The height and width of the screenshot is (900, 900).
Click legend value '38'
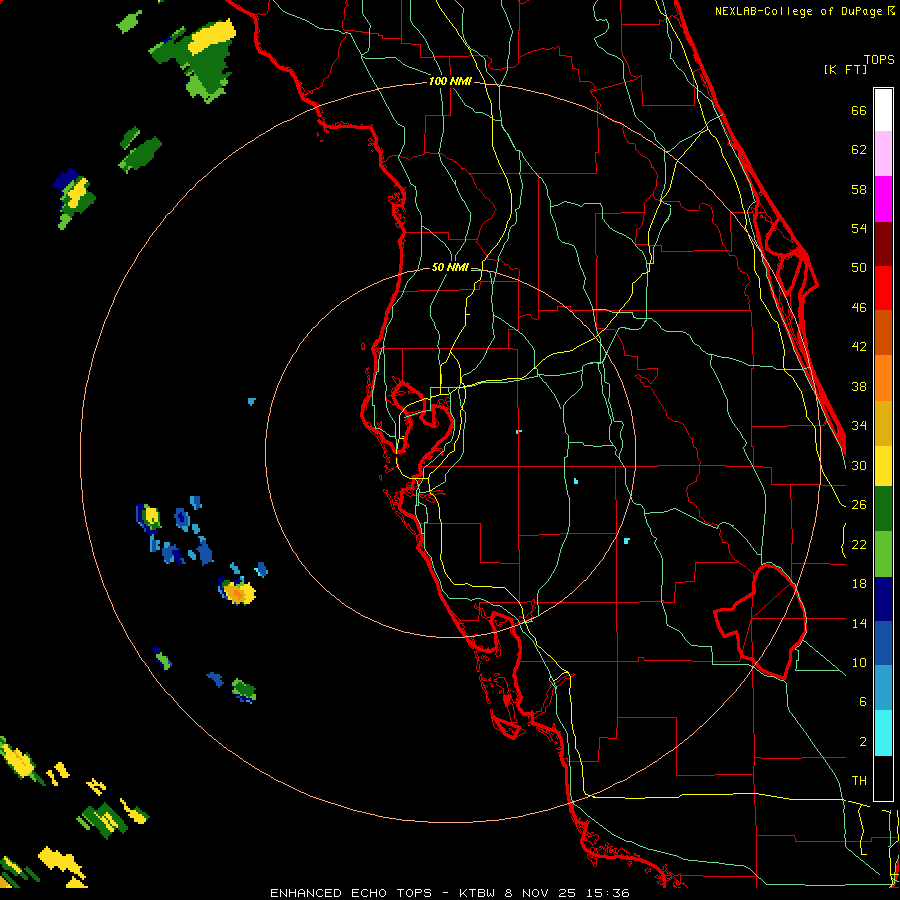pyautogui.click(x=859, y=387)
